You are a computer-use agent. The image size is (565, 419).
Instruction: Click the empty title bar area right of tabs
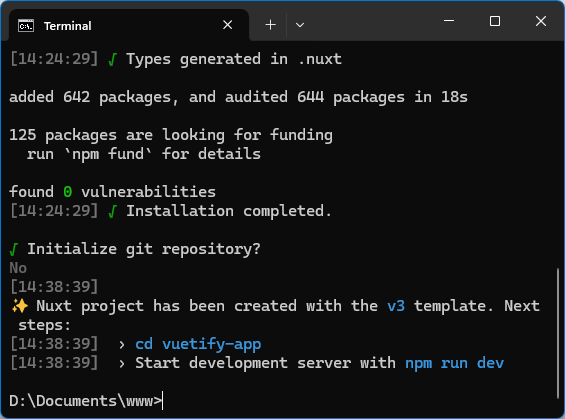point(373,22)
